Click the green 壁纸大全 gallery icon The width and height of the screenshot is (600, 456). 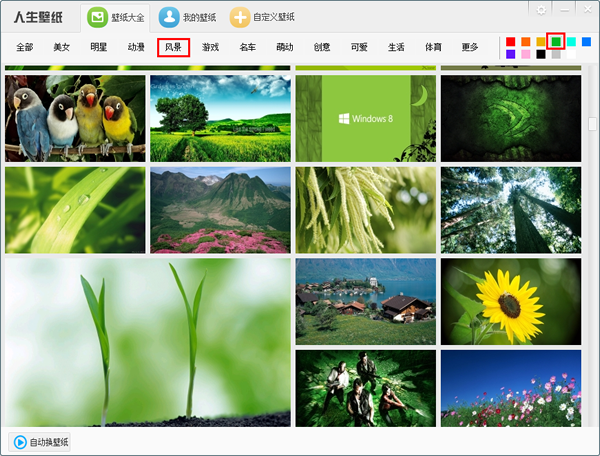pos(97,17)
